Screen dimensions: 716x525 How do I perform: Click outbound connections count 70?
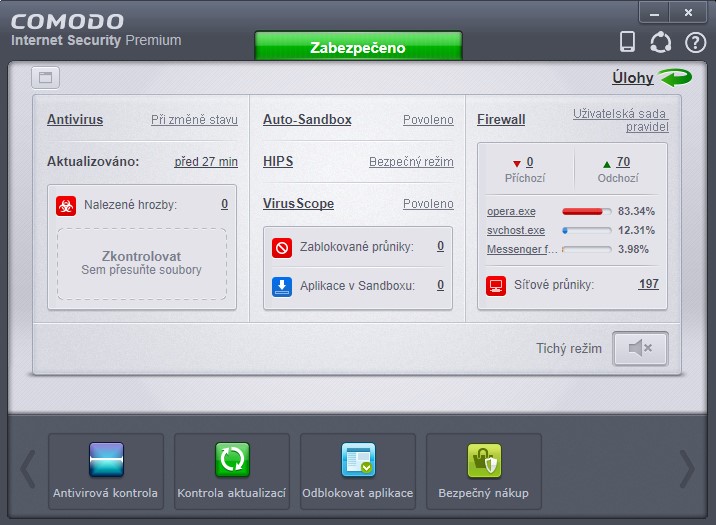[x=623, y=162]
